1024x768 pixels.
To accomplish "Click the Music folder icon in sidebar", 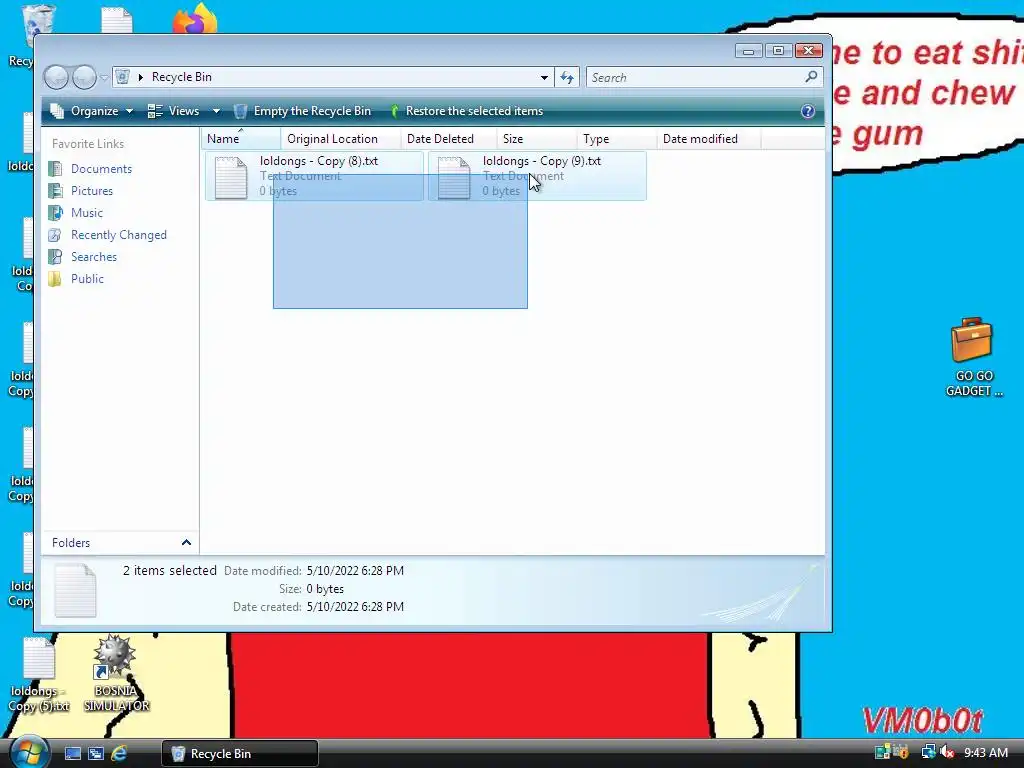I will pyautogui.click(x=56, y=213).
